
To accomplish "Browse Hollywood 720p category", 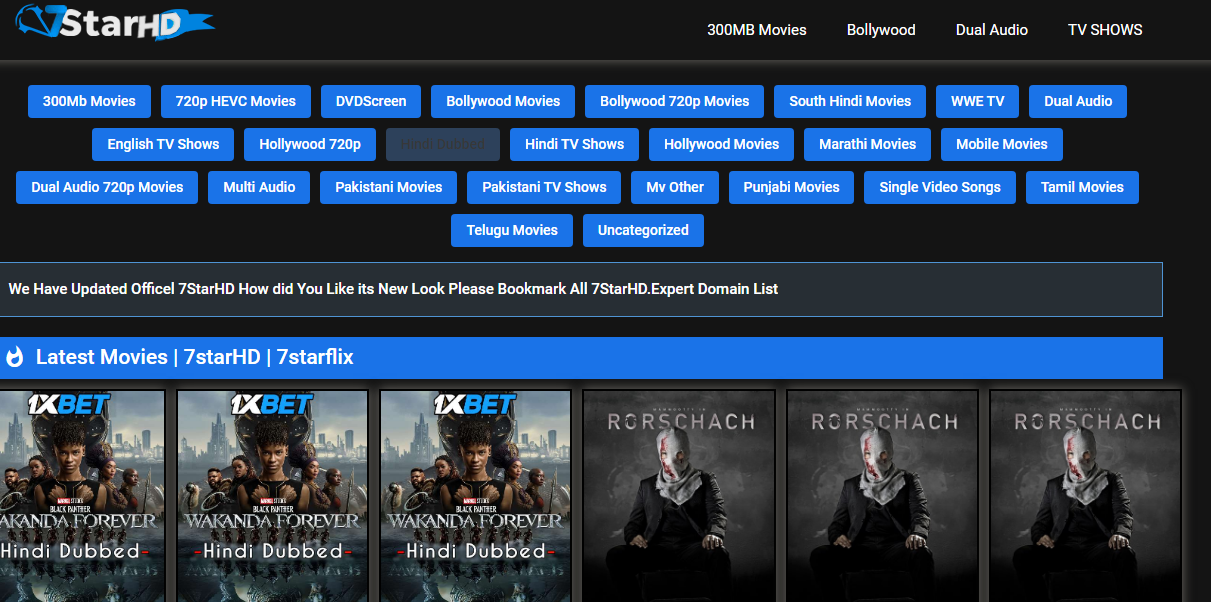I will coord(310,144).
